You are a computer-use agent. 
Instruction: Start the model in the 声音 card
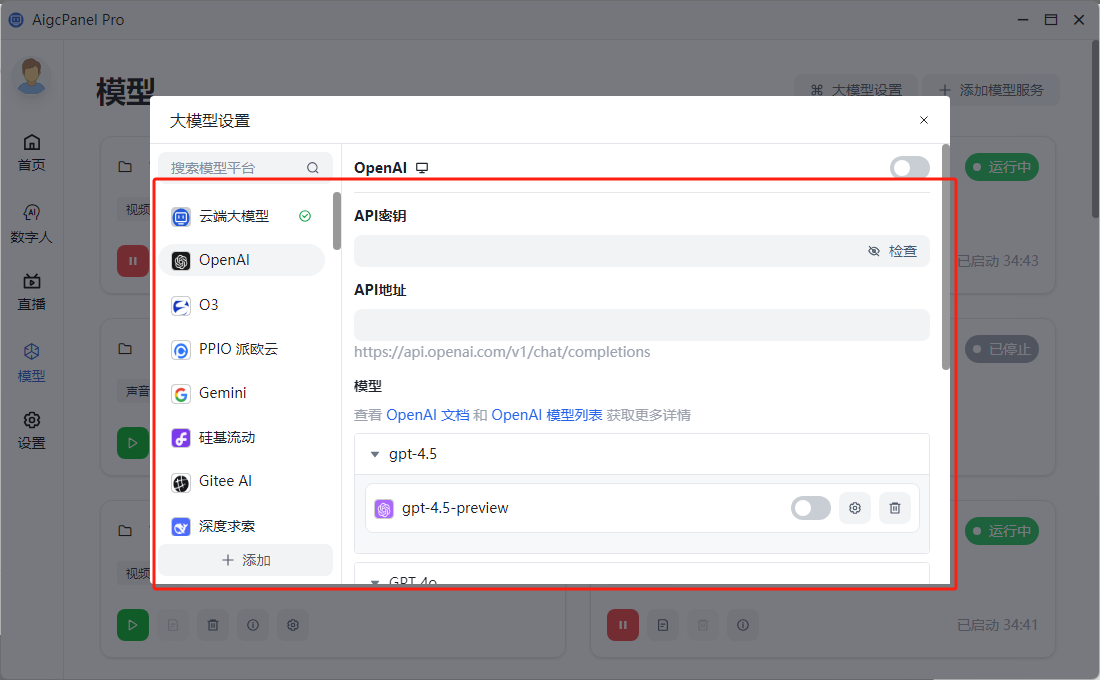coord(133,443)
